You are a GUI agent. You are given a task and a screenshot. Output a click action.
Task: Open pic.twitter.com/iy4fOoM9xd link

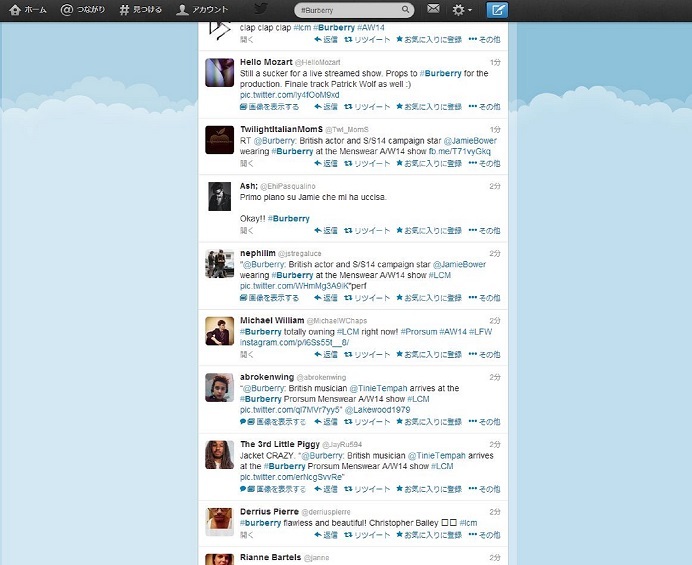tap(290, 95)
